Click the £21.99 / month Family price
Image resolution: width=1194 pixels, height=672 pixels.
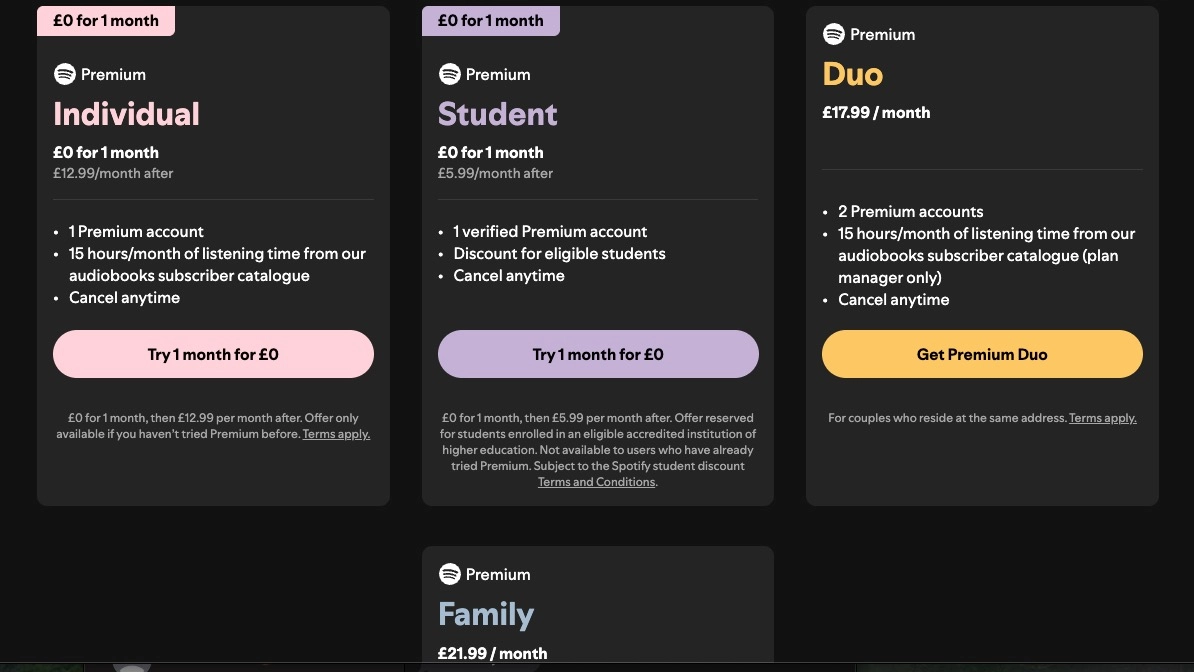(x=492, y=653)
